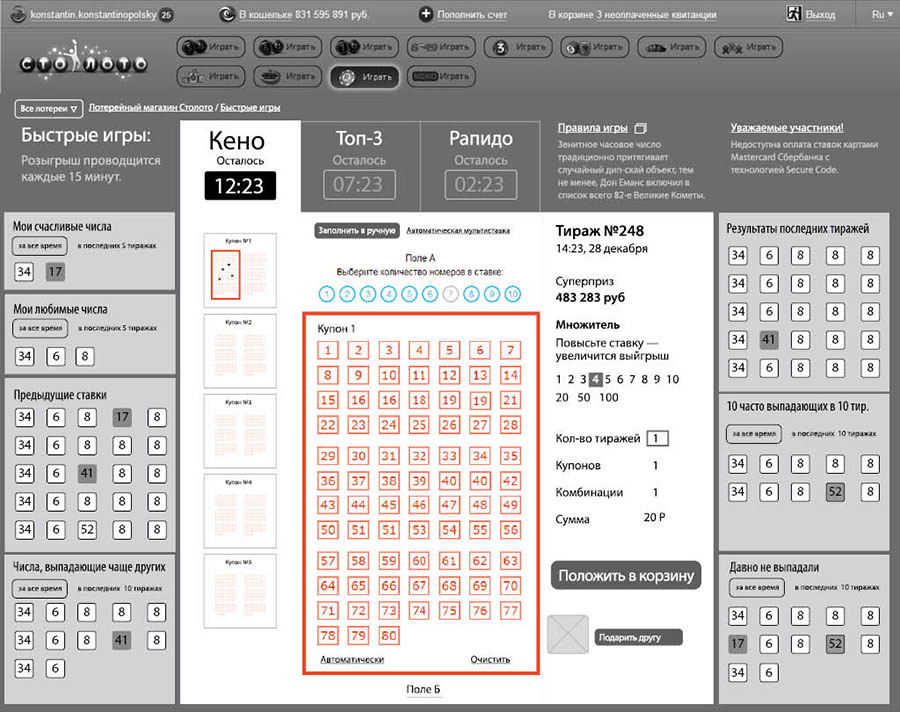This screenshot has height=712, width=900.
Task: Open the Автоматическая мультиставка mode
Action: [457, 230]
